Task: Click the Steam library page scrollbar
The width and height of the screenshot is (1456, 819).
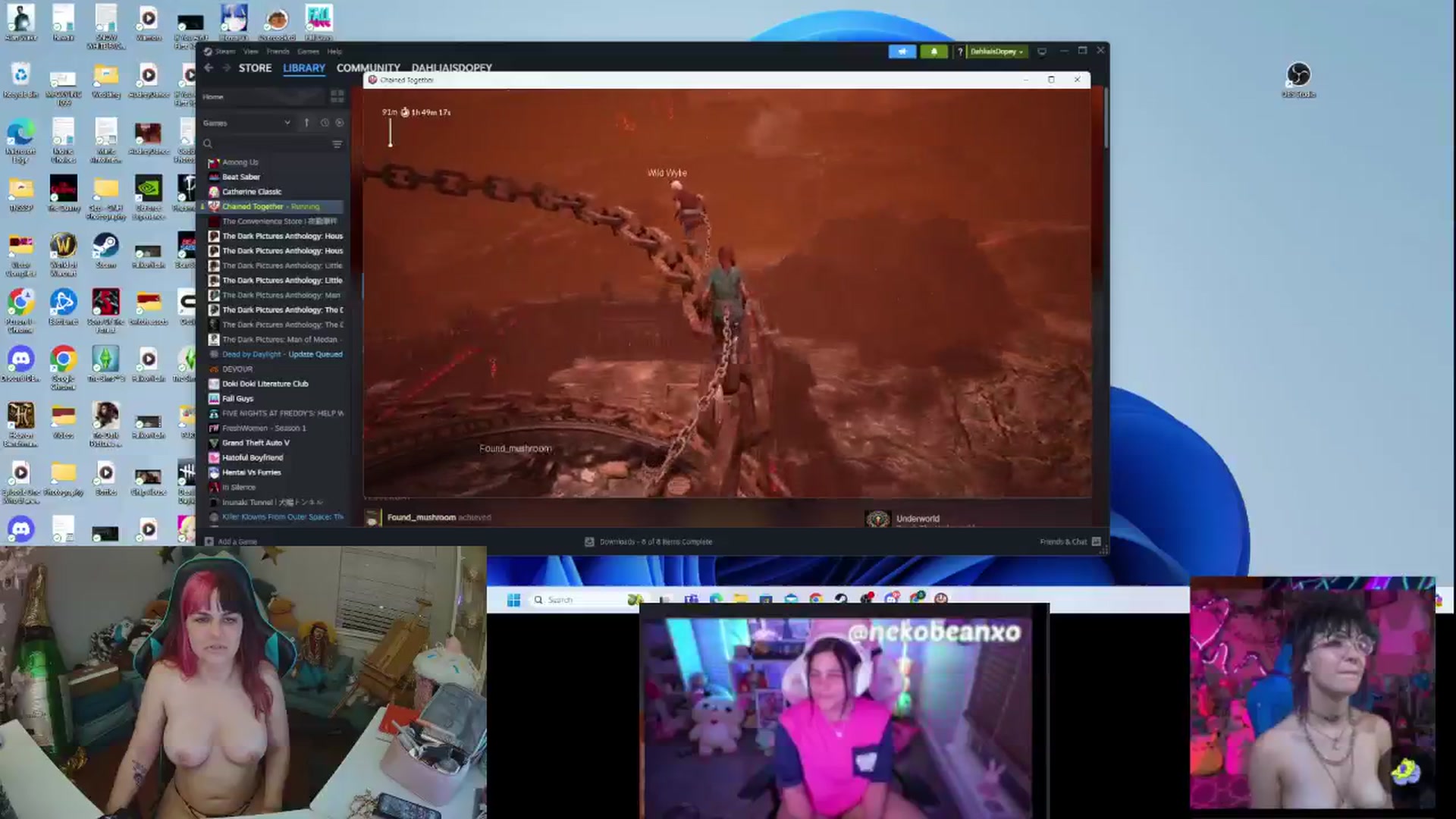Action: point(1106,118)
